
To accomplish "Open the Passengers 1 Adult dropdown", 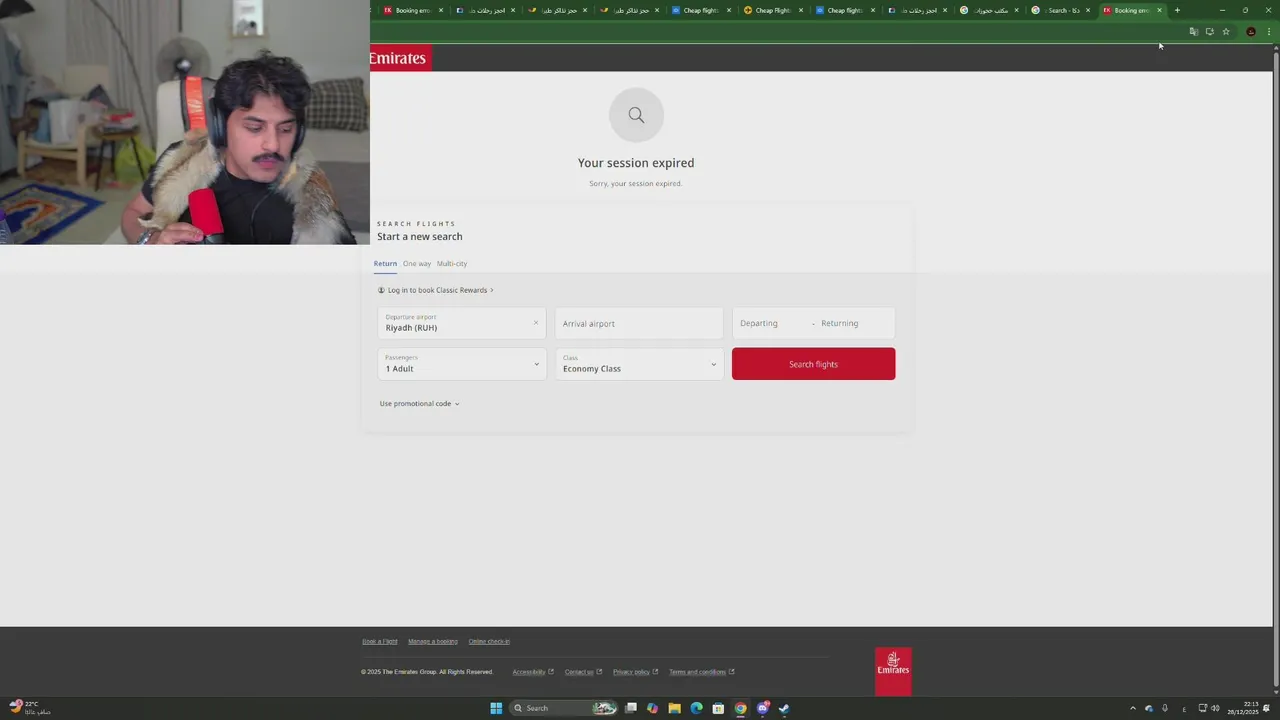I will [x=462, y=364].
